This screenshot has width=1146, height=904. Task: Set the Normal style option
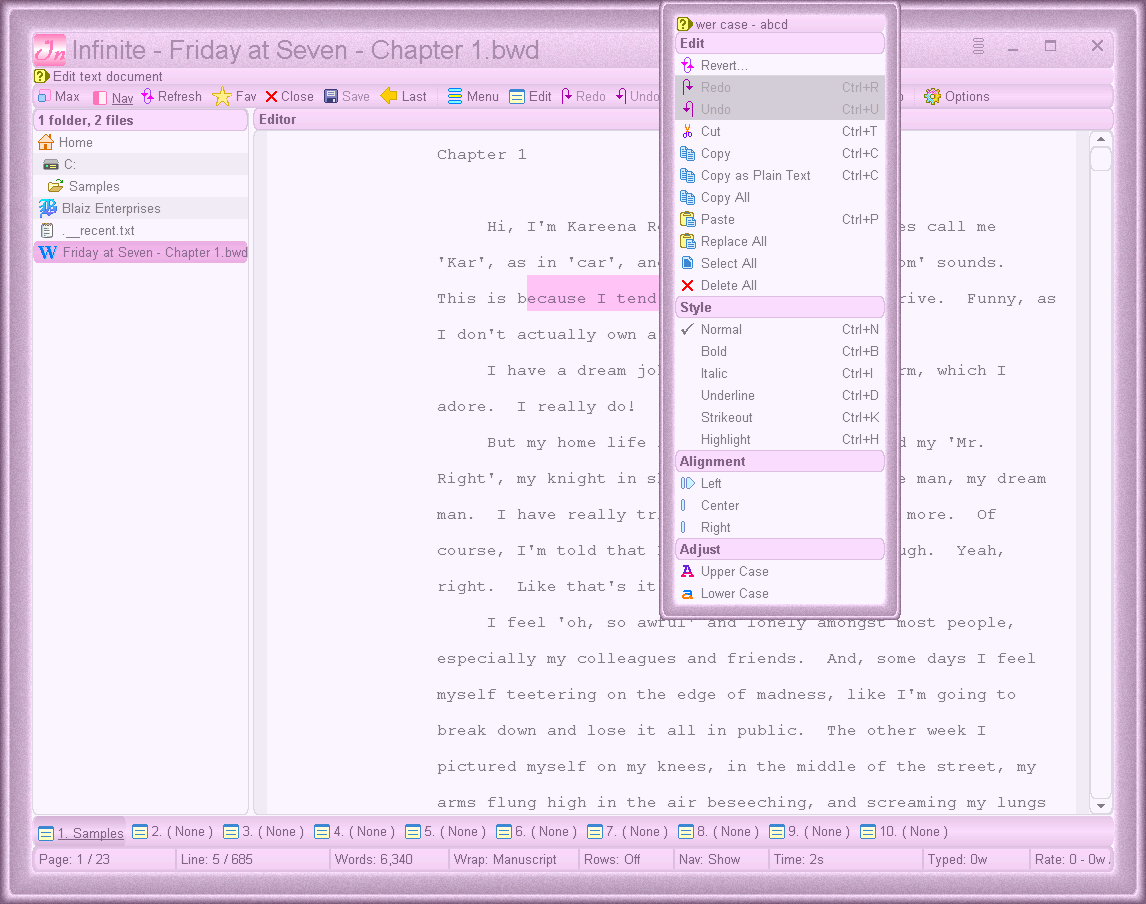tap(780, 330)
